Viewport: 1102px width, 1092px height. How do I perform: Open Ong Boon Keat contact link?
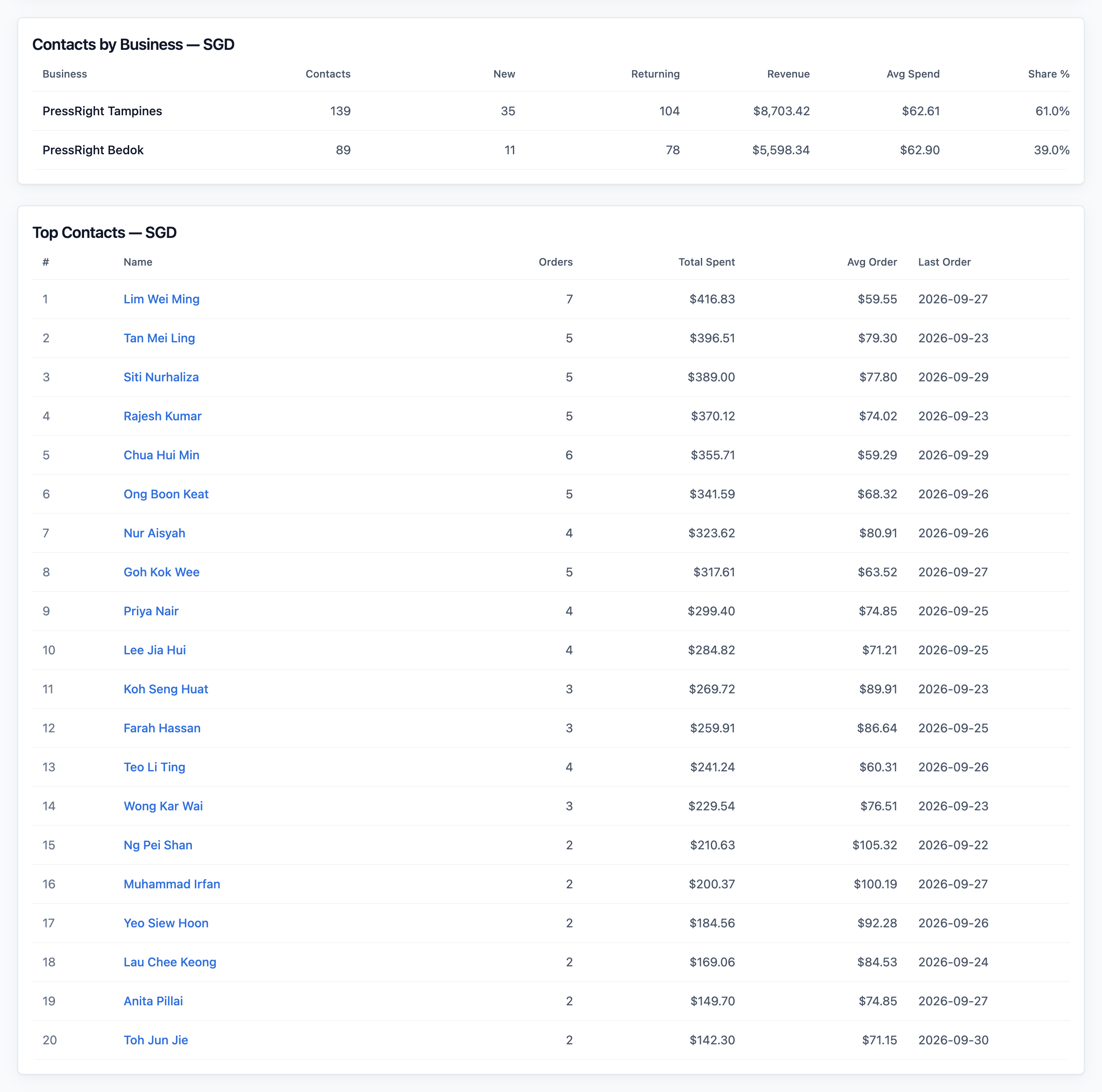point(166,494)
